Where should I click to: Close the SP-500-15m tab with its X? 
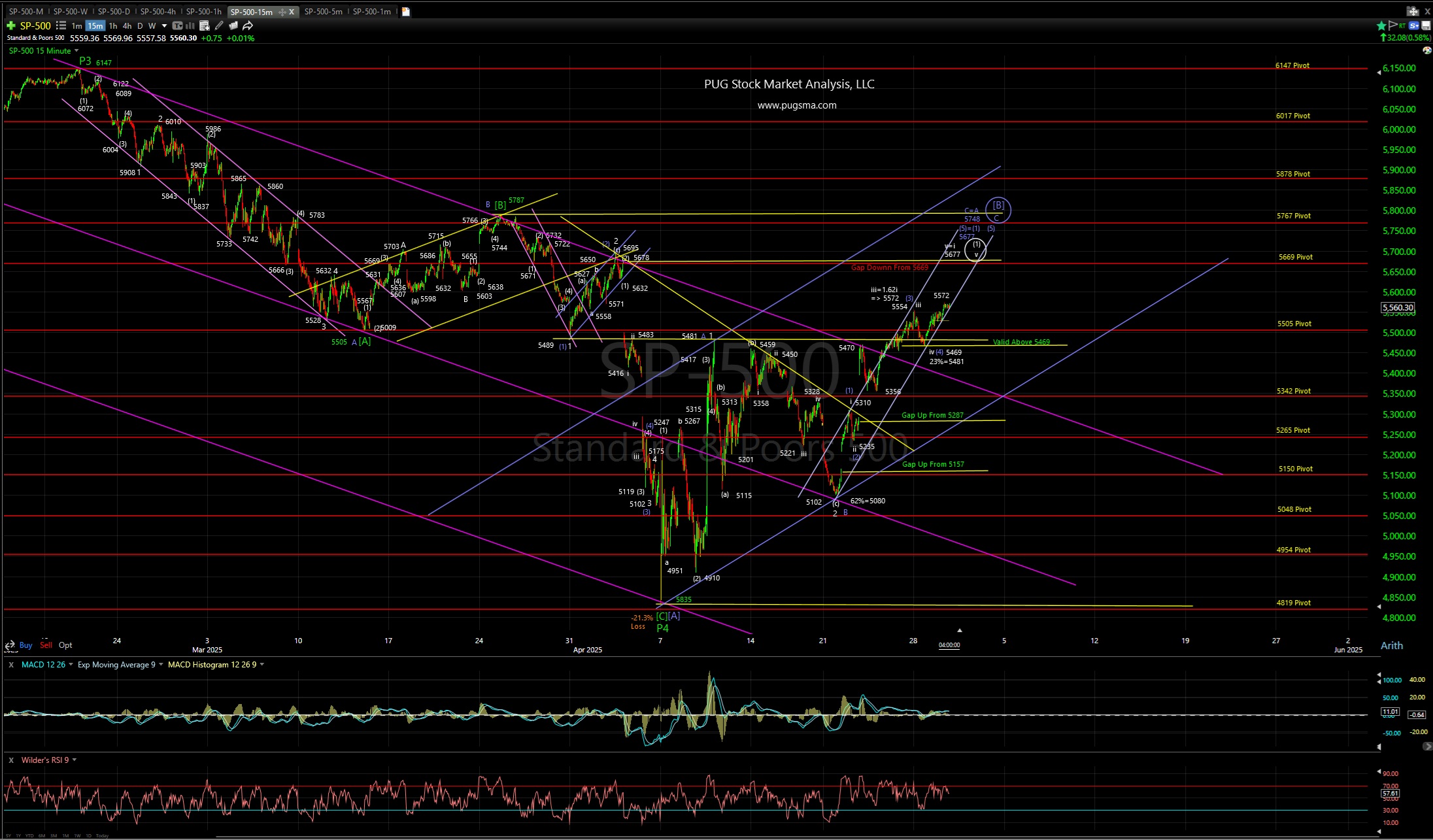pos(292,11)
